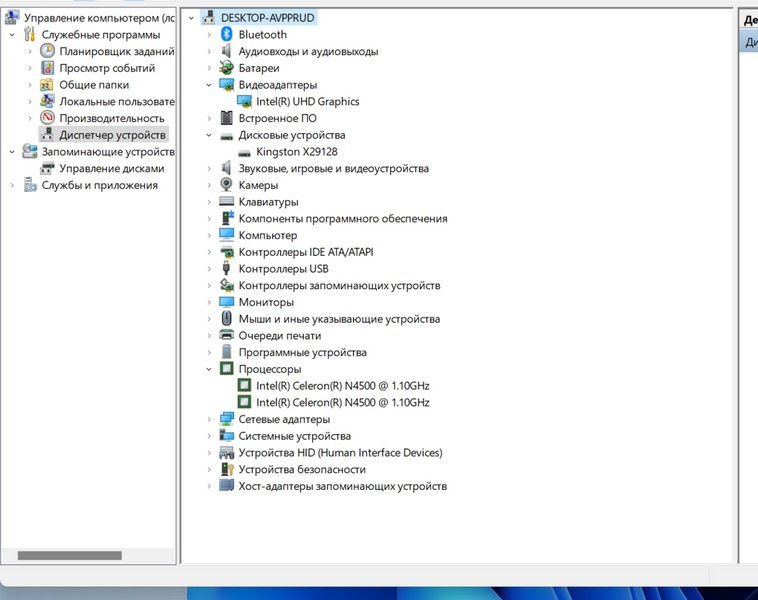Click the Keyboards (Клавиатуры) category icon
The height and width of the screenshot is (600, 758).
pos(226,202)
